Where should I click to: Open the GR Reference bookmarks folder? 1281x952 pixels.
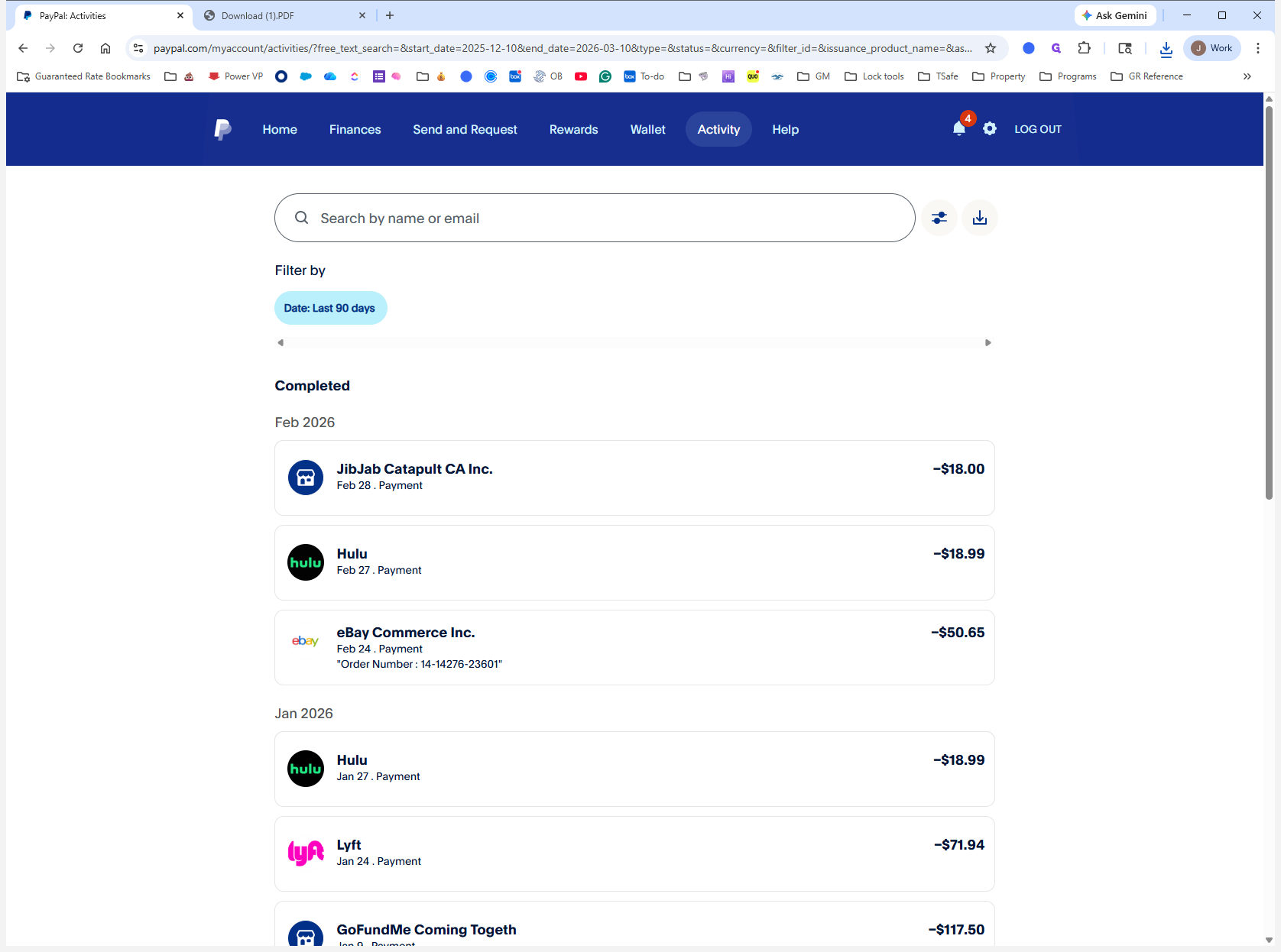1146,76
